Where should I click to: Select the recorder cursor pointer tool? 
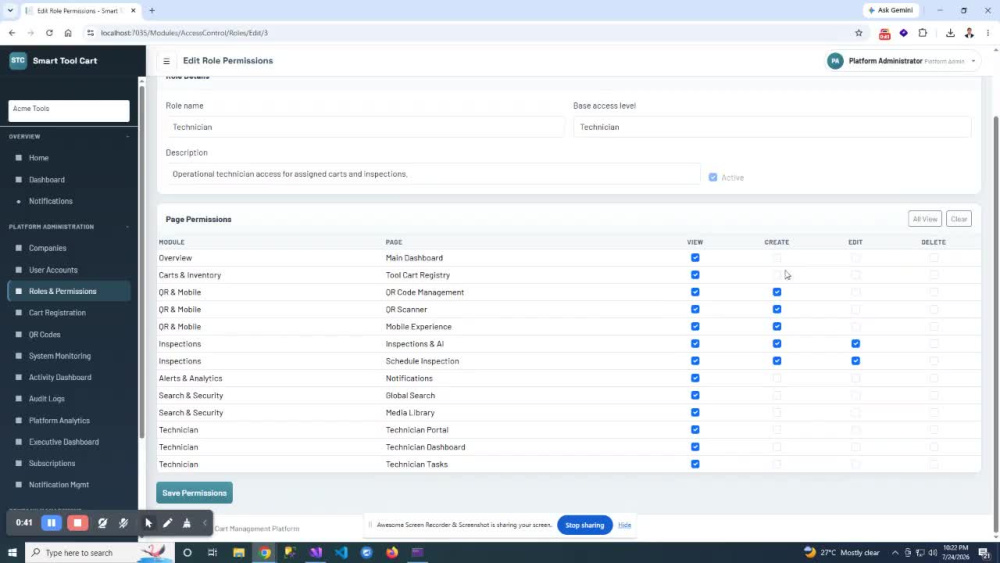tap(148, 523)
